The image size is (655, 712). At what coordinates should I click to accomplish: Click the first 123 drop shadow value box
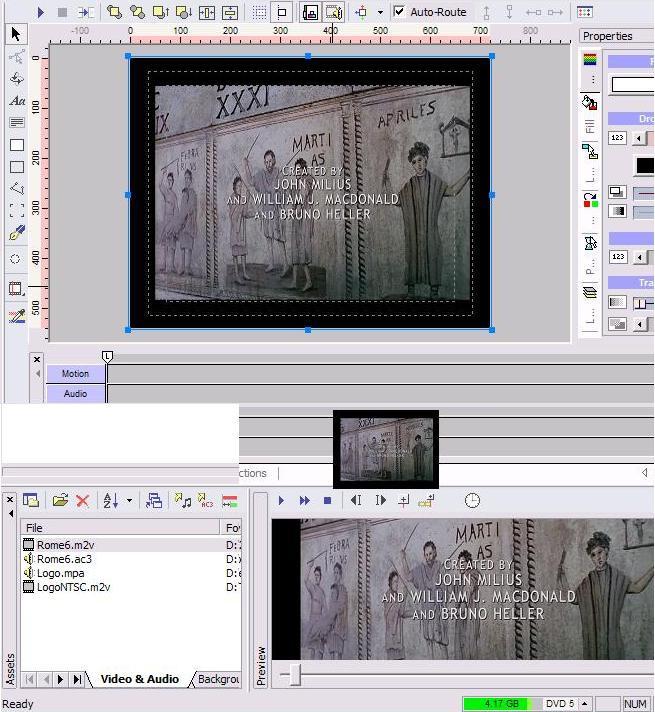pyautogui.click(x=617, y=138)
